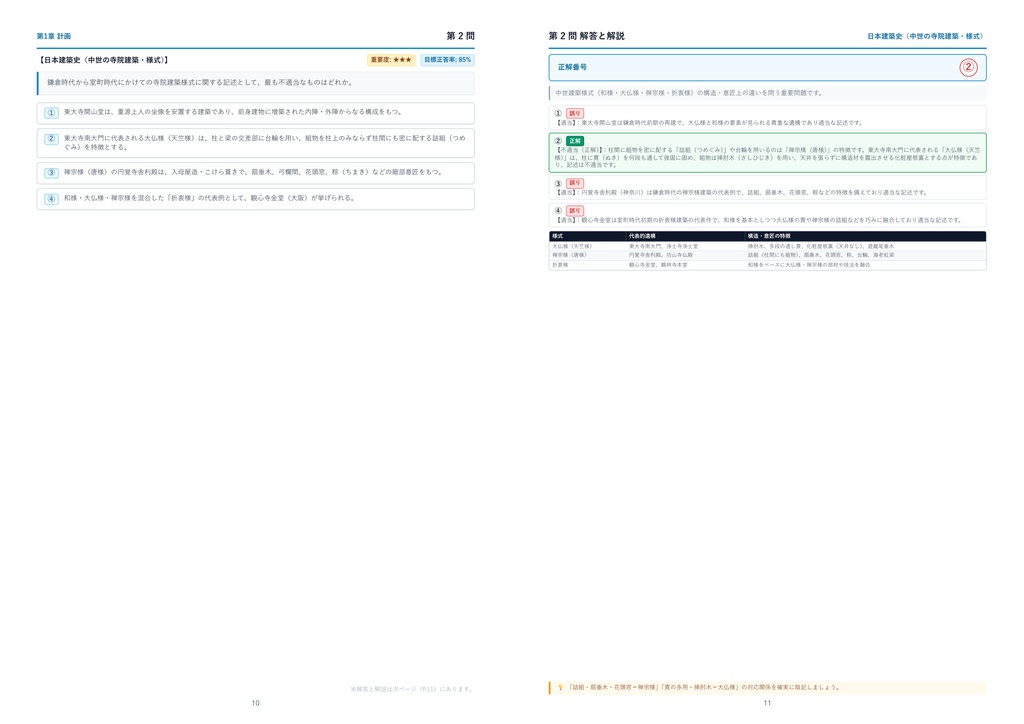Click the 第1章 計画 chapter header
This screenshot has width=1024, height=724.
pos(54,37)
